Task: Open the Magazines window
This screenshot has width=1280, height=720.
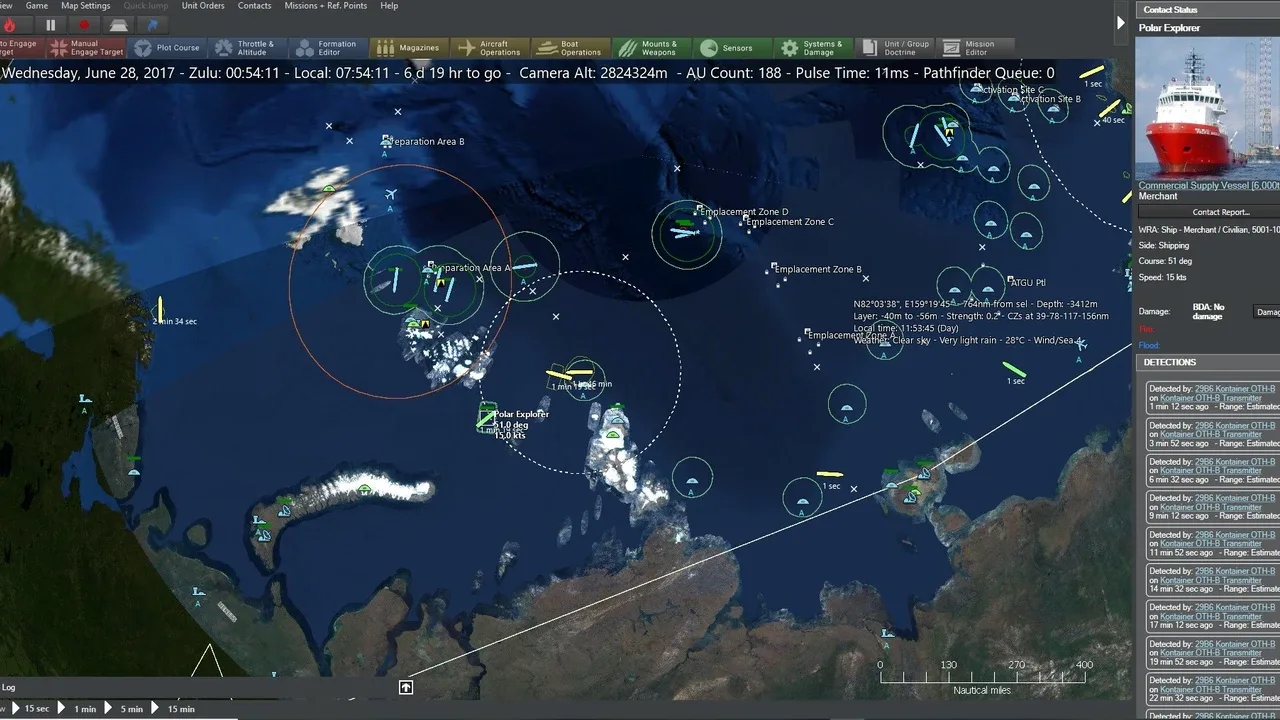Action: [x=408, y=48]
